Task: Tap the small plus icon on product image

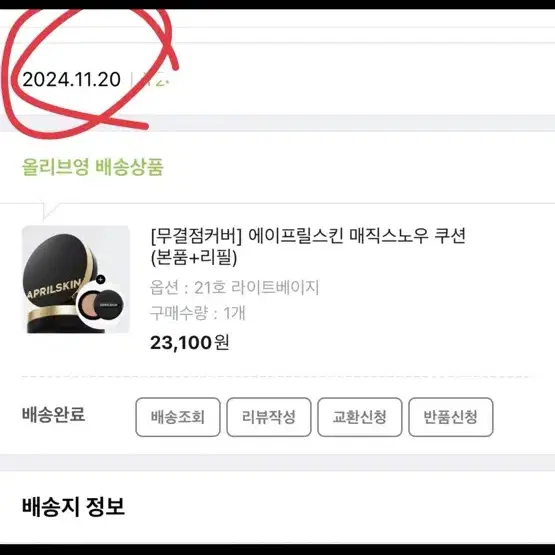Action: coord(101,279)
